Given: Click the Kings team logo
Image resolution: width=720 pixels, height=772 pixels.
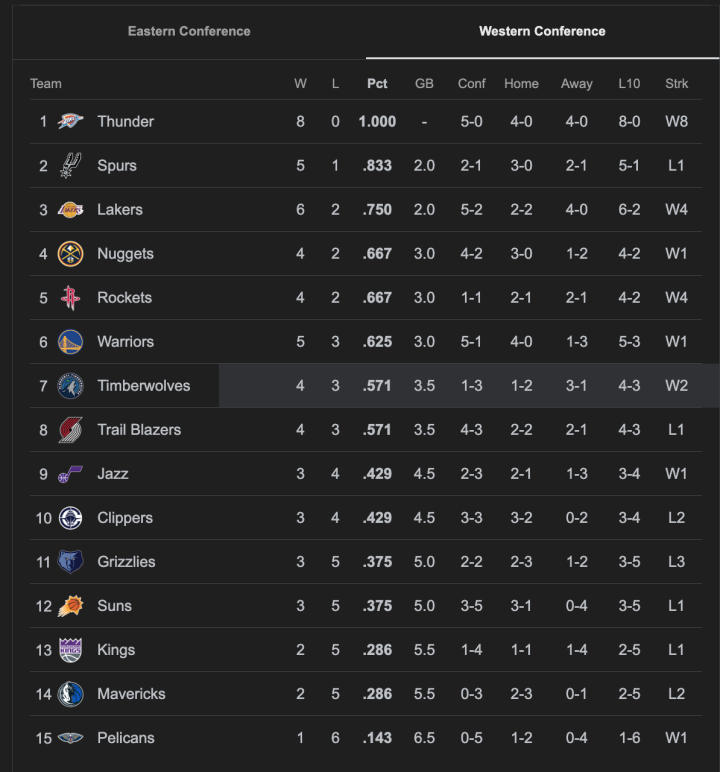Looking at the screenshot, I should pos(70,650).
